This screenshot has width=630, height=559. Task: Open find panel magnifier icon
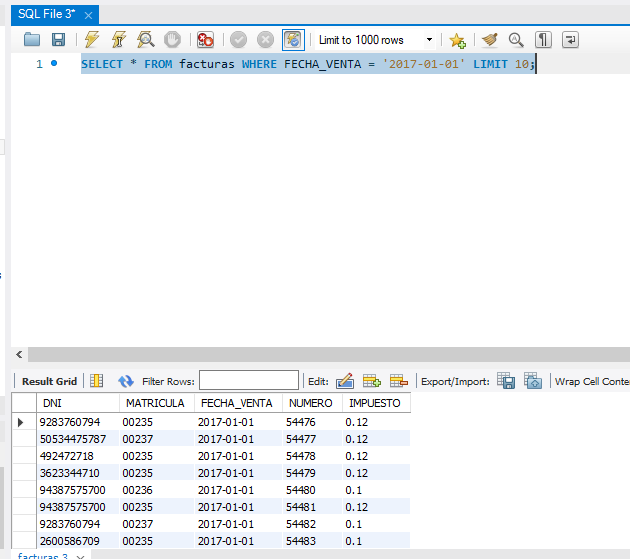click(x=516, y=40)
